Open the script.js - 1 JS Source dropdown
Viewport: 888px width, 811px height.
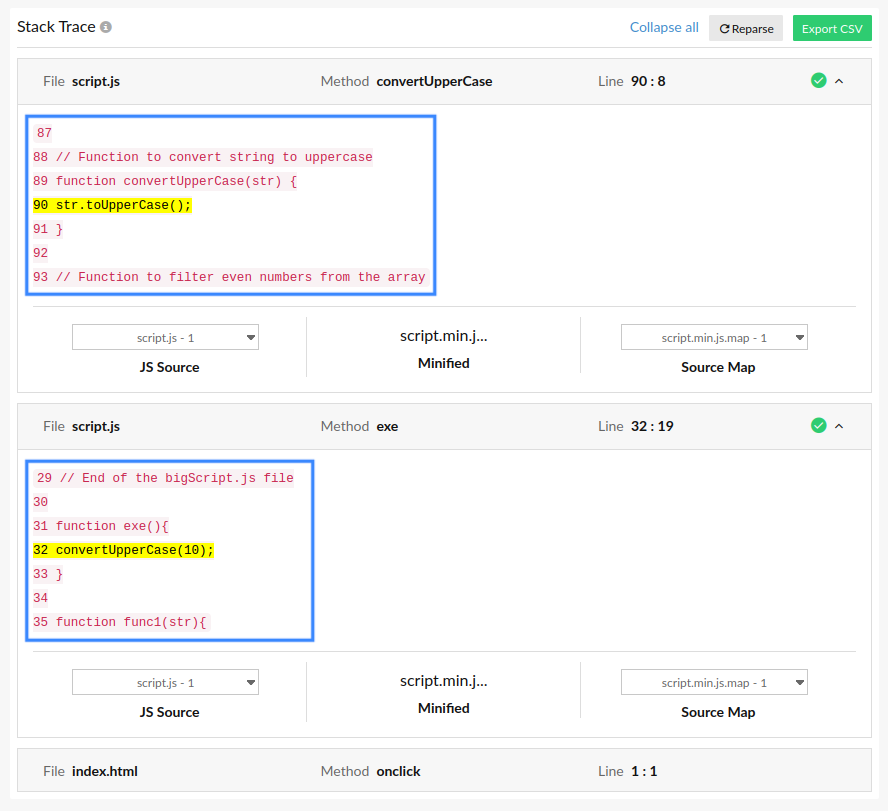164,337
